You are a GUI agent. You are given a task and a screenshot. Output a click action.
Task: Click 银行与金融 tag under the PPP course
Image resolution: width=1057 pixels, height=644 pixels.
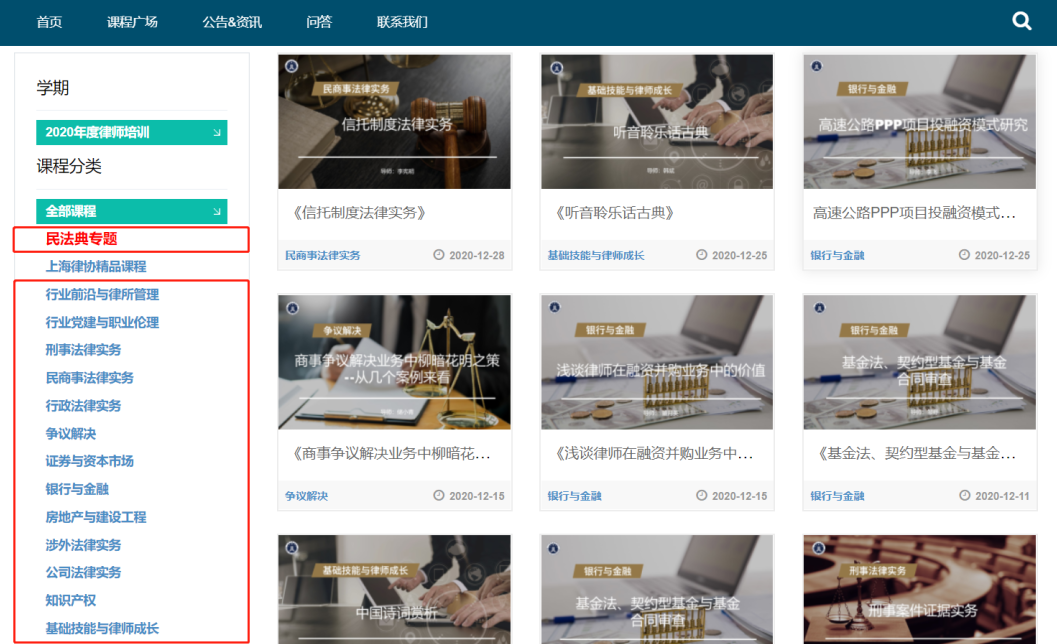point(837,256)
